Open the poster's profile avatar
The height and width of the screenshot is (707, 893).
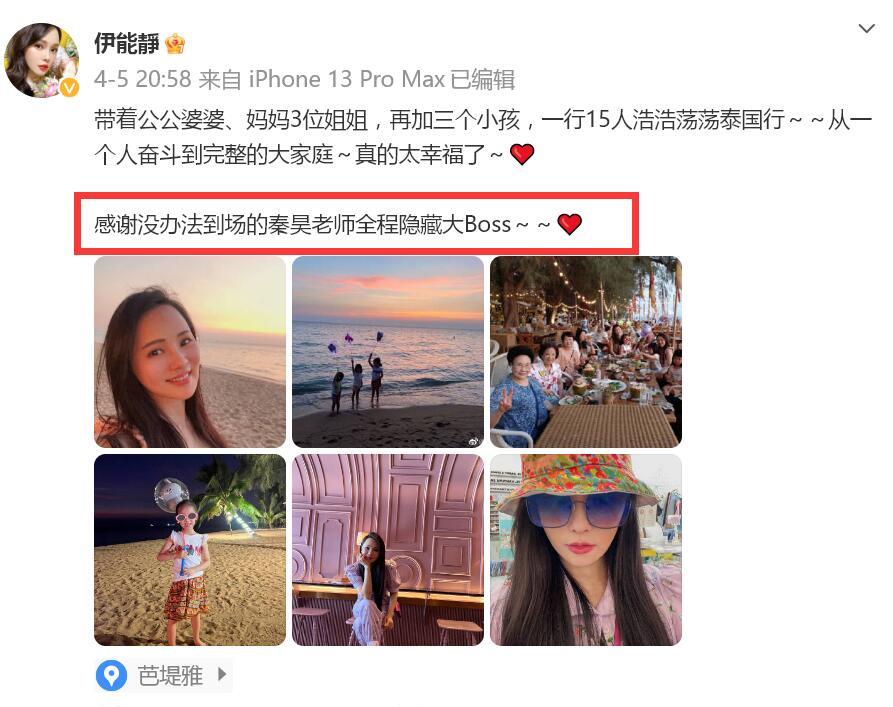41,60
